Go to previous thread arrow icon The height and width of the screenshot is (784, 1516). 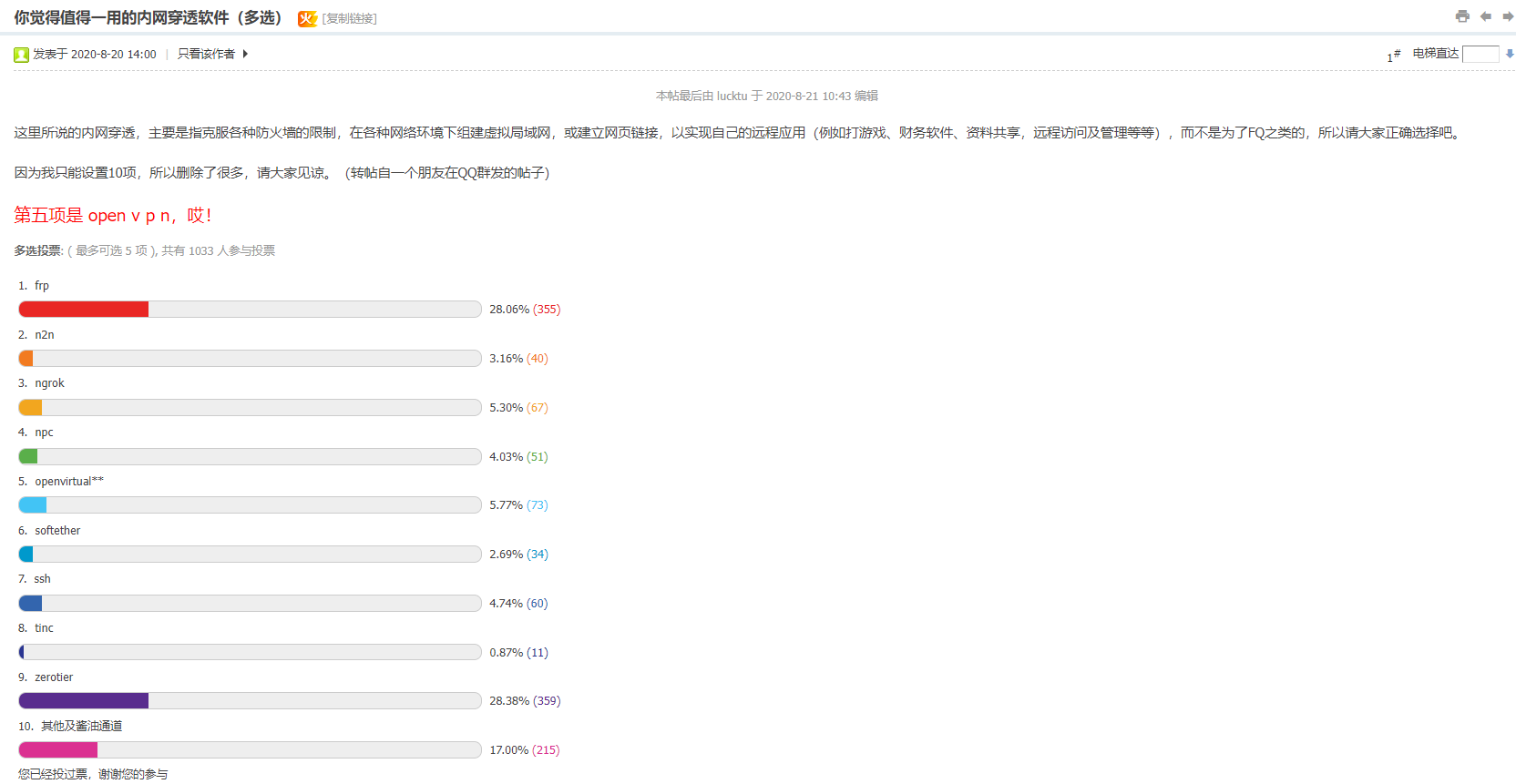[x=1486, y=16]
